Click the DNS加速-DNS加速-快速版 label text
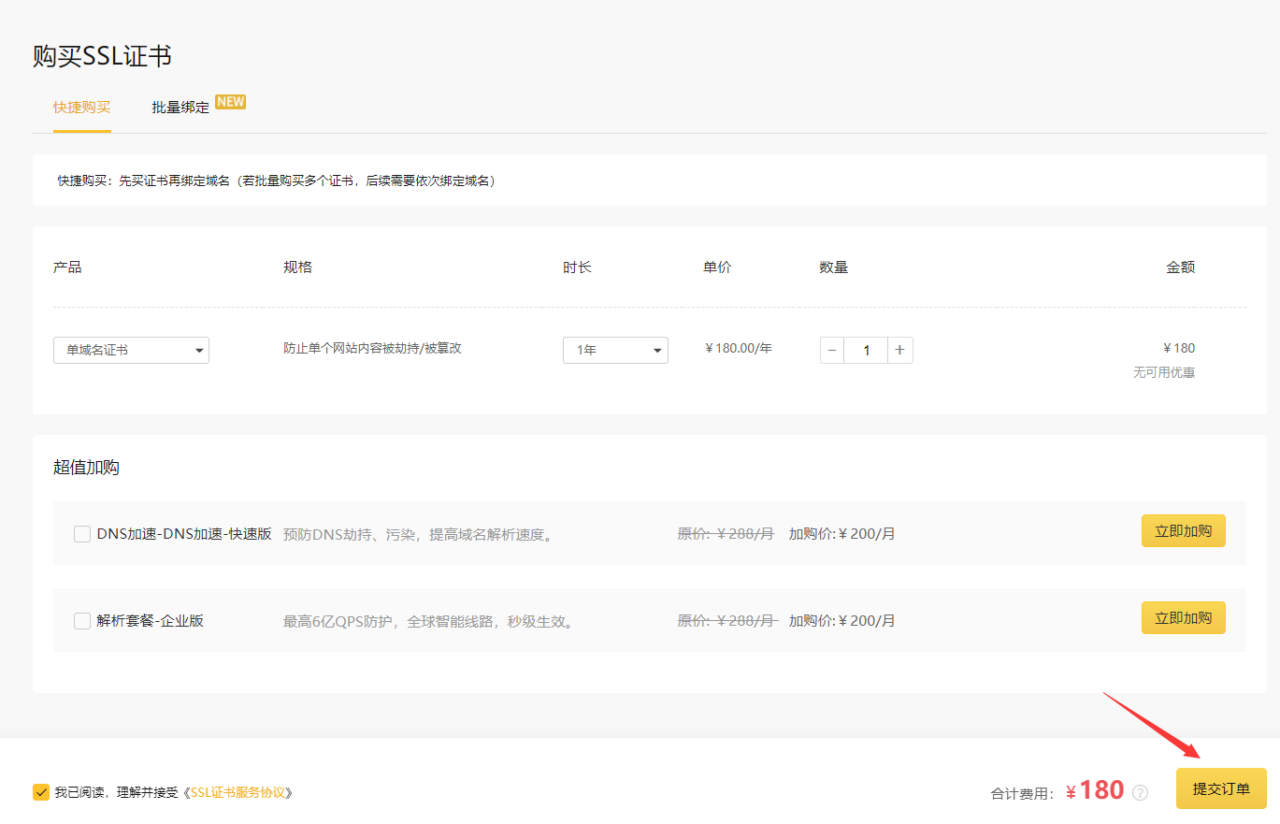The width and height of the screenshot is (1280, 824). (184, 534)
